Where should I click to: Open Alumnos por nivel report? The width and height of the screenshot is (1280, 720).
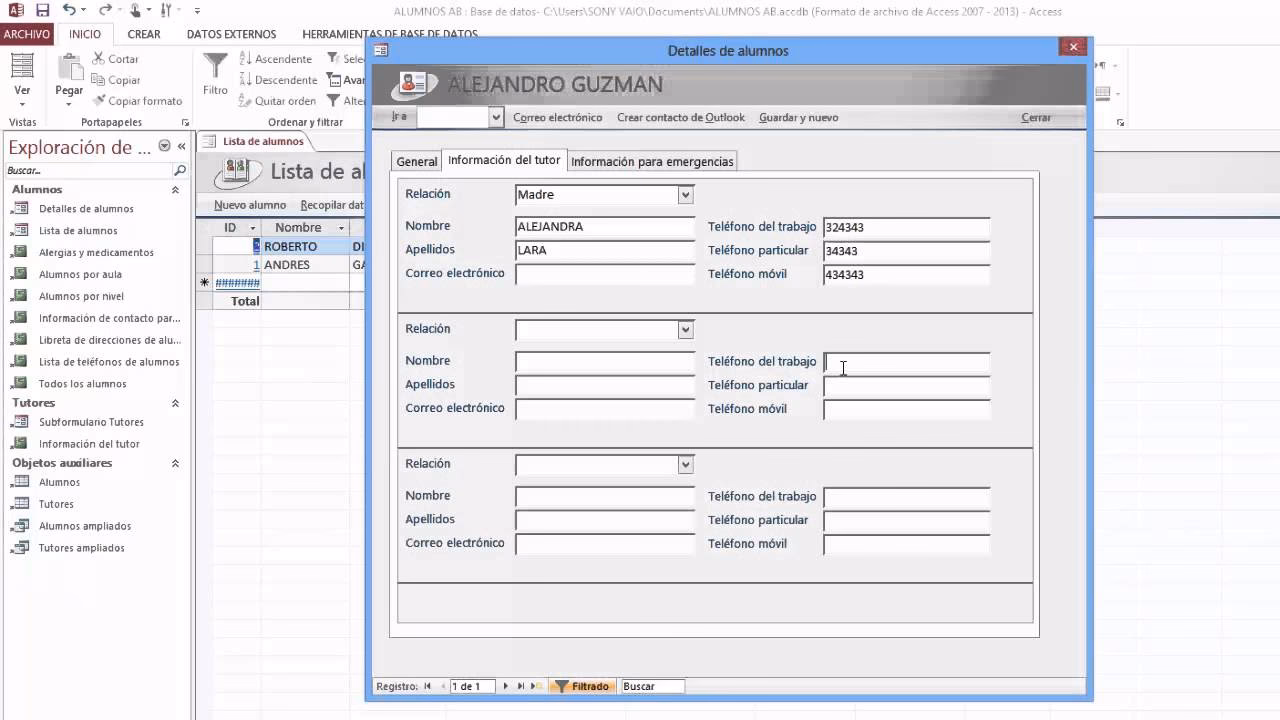click(x=81, y=296)
